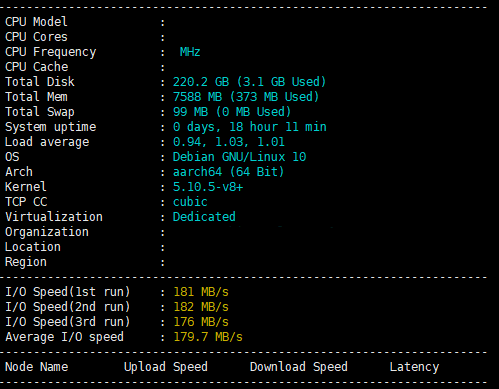This screenshot has height=389, width=499.
Task: Click the 'CPU Cores' label
Action: pos(36,37)
